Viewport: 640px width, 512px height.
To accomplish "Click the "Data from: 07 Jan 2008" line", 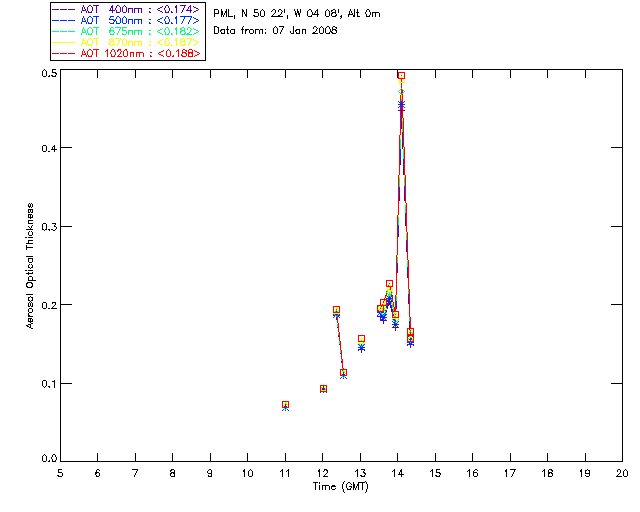I will (x=275, y=31).
